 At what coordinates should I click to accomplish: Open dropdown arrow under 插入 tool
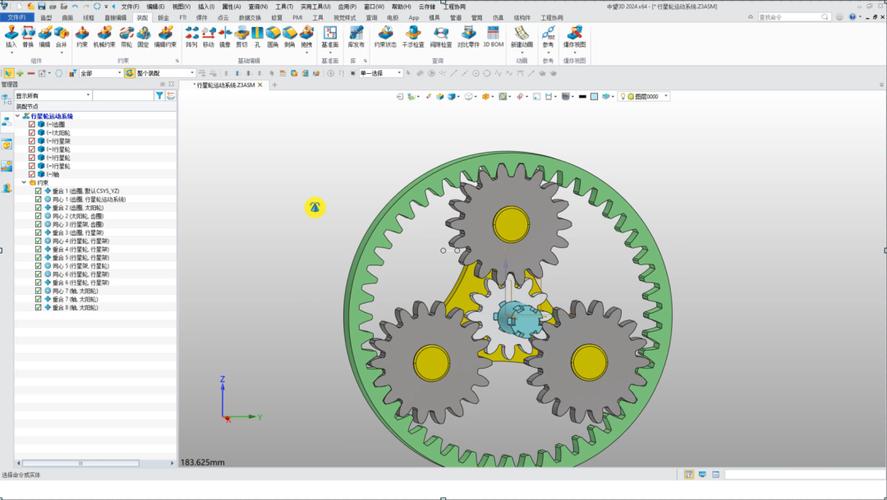[x=11, y=53]
